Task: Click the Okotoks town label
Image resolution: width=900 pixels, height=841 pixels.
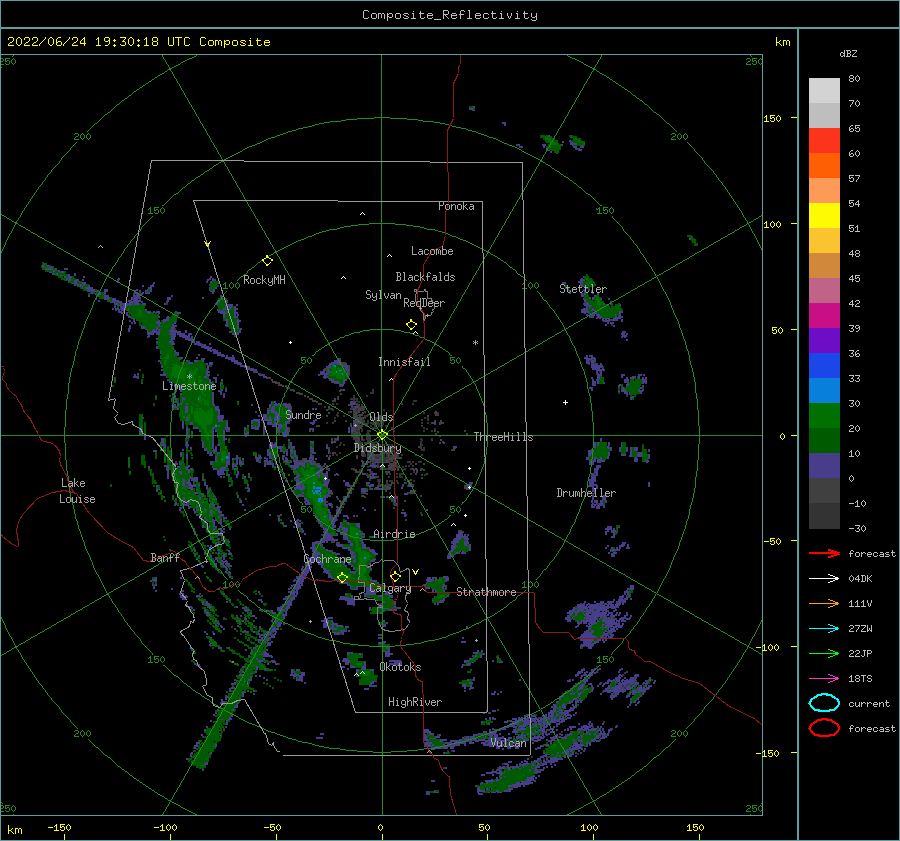Action: click(x=400, y=667)
